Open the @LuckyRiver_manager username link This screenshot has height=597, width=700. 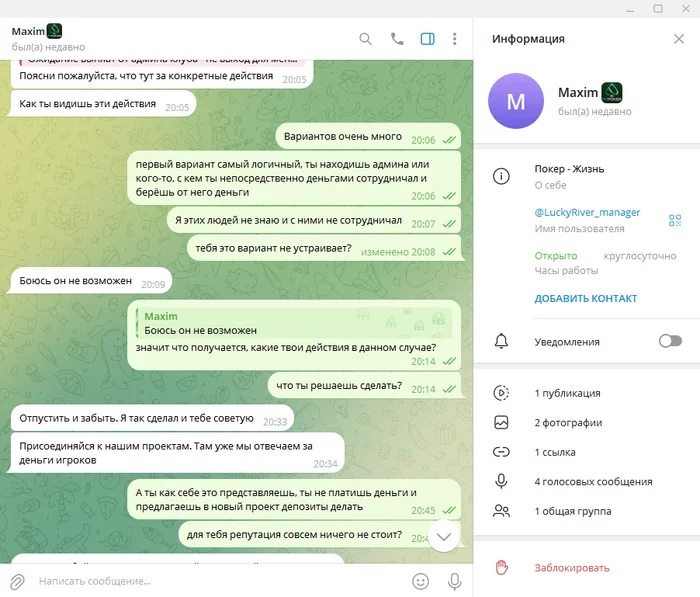coord(587,213)
